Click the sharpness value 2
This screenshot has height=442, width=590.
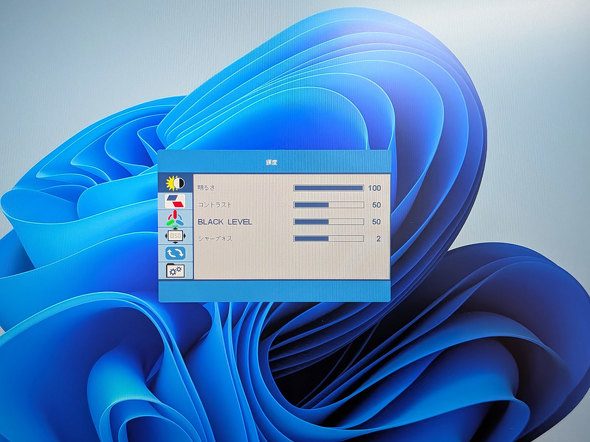(x=379, y=238)
